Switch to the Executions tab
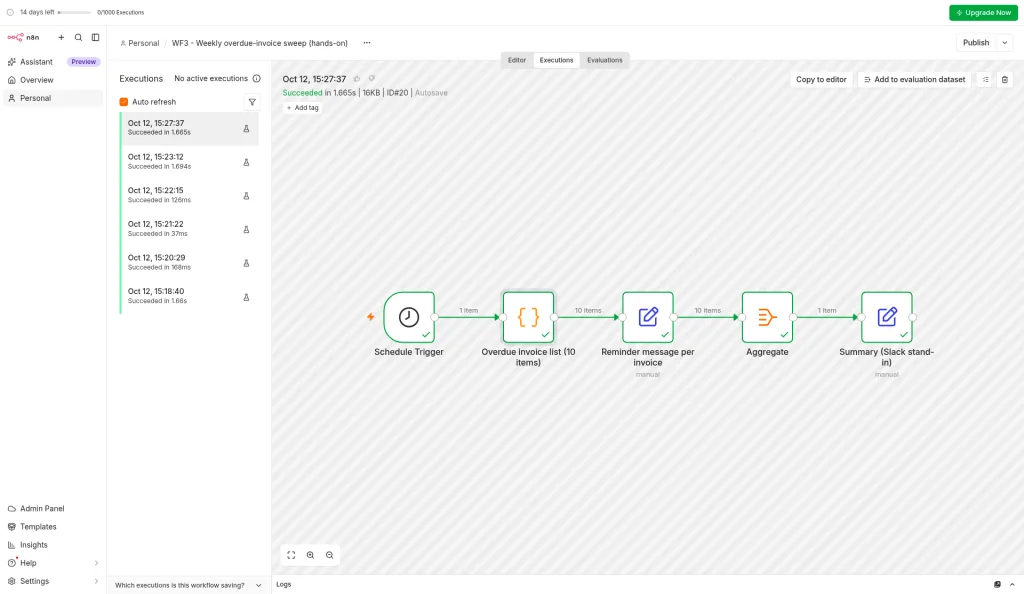1024x594 pixels. point(556,60)
